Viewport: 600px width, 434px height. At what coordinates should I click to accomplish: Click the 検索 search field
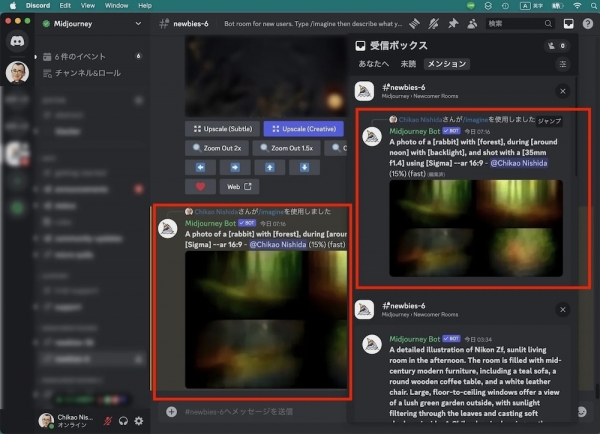pos(518,22)
